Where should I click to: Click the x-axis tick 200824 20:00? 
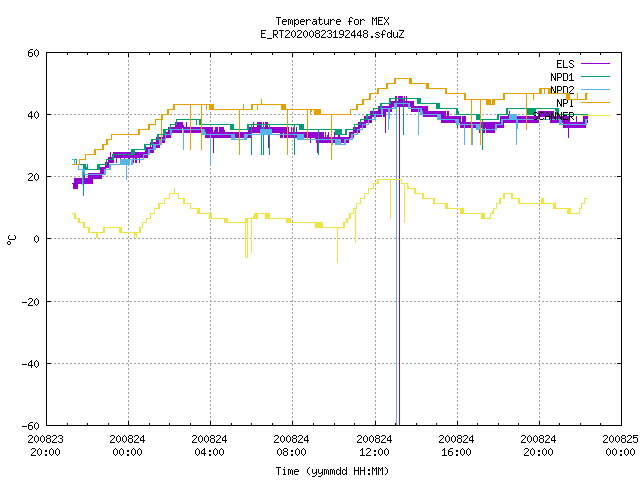(x=538, y=446)
